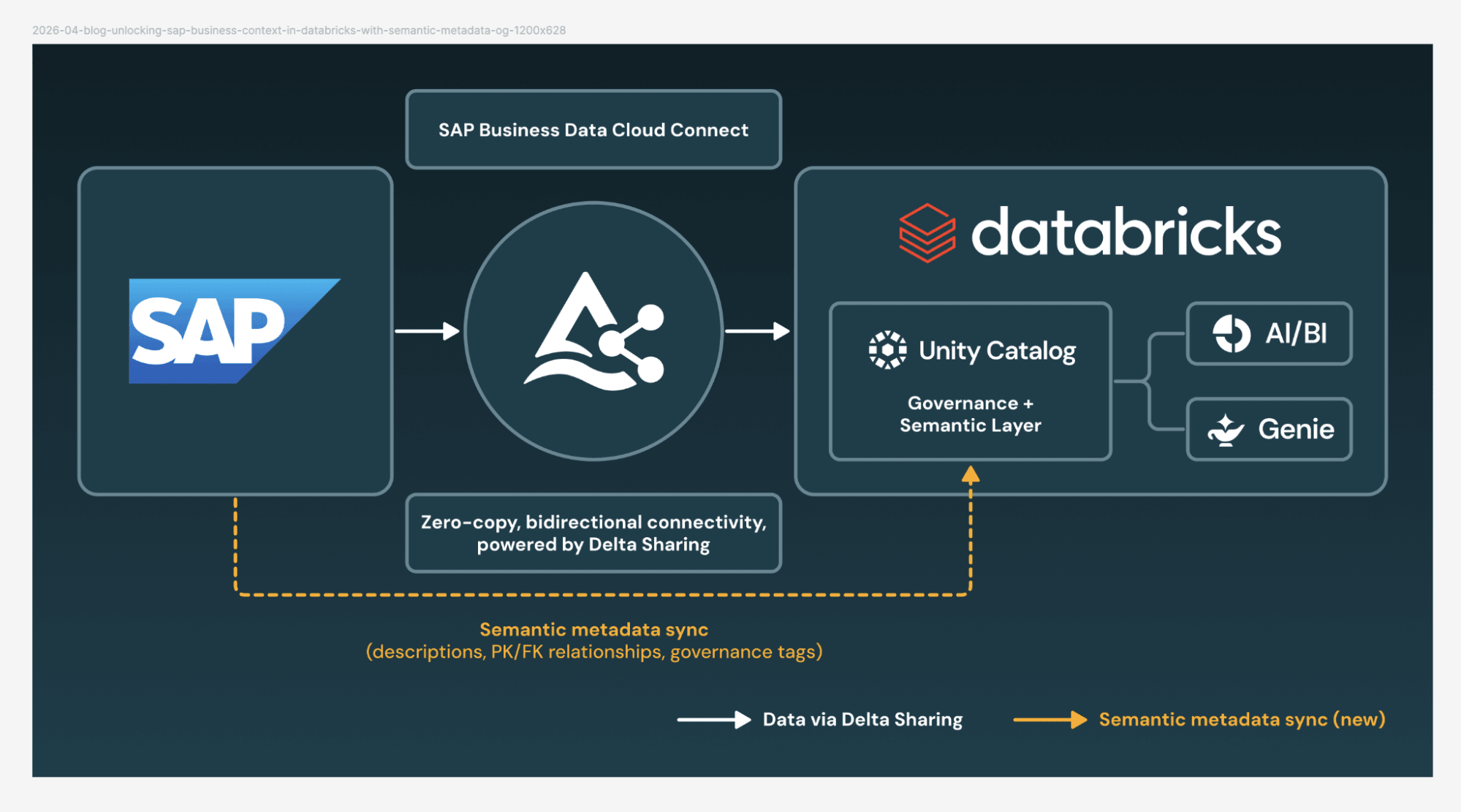The width and height of the screenshot is (1461, 812).
Task: Select the SAP Business Data Cloud Connect box
Action: (593, 130)
